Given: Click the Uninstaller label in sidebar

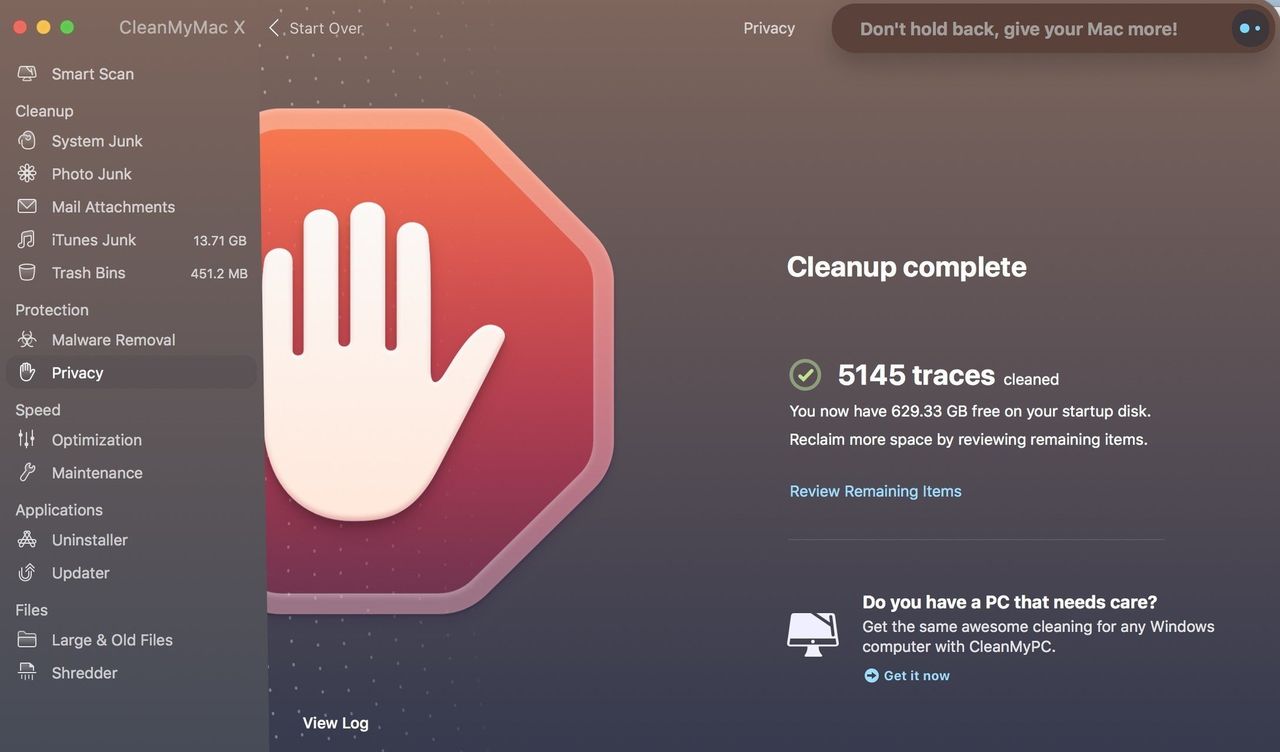Looking at the screenshot, I should click(x=90, y=540).
